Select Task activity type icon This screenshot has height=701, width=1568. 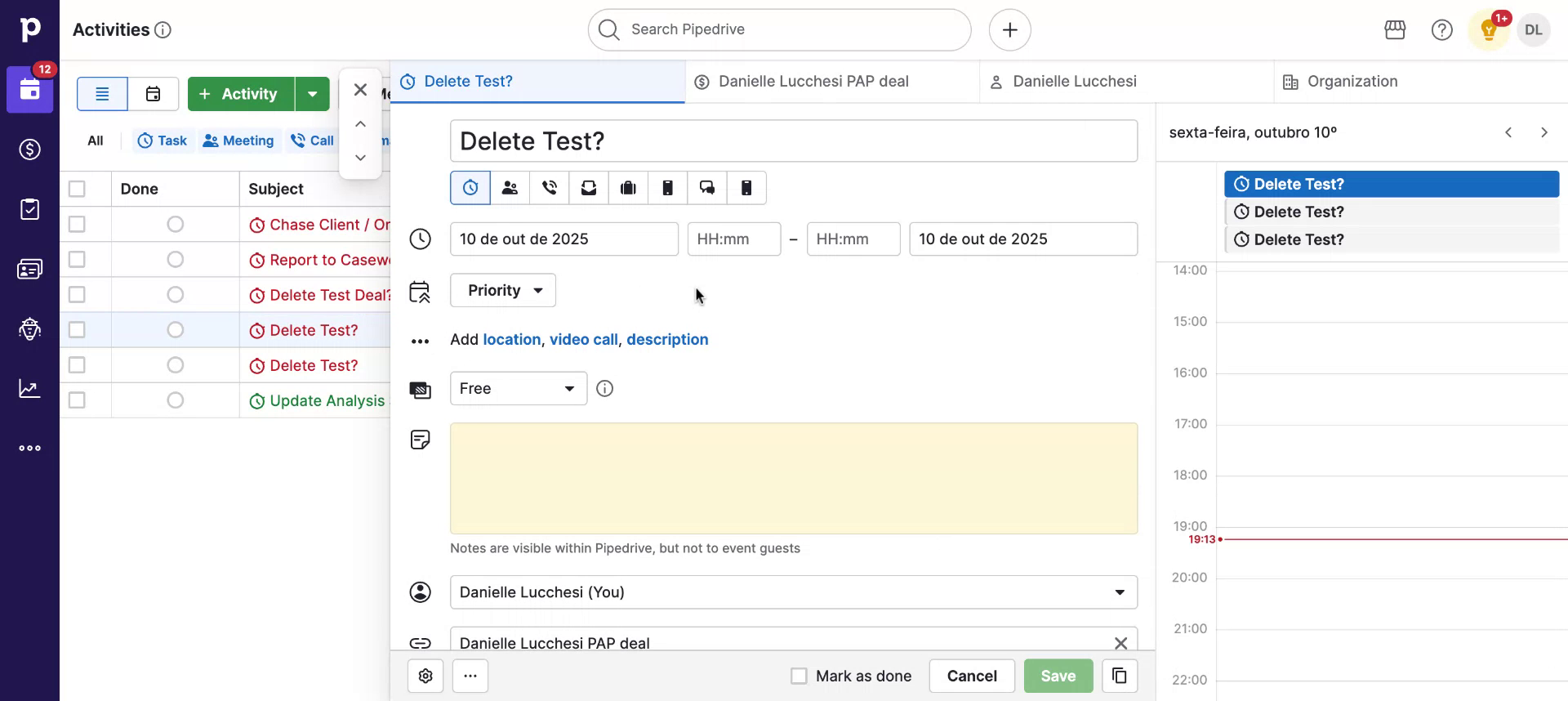pyautogui.click(x=470, y=188)
